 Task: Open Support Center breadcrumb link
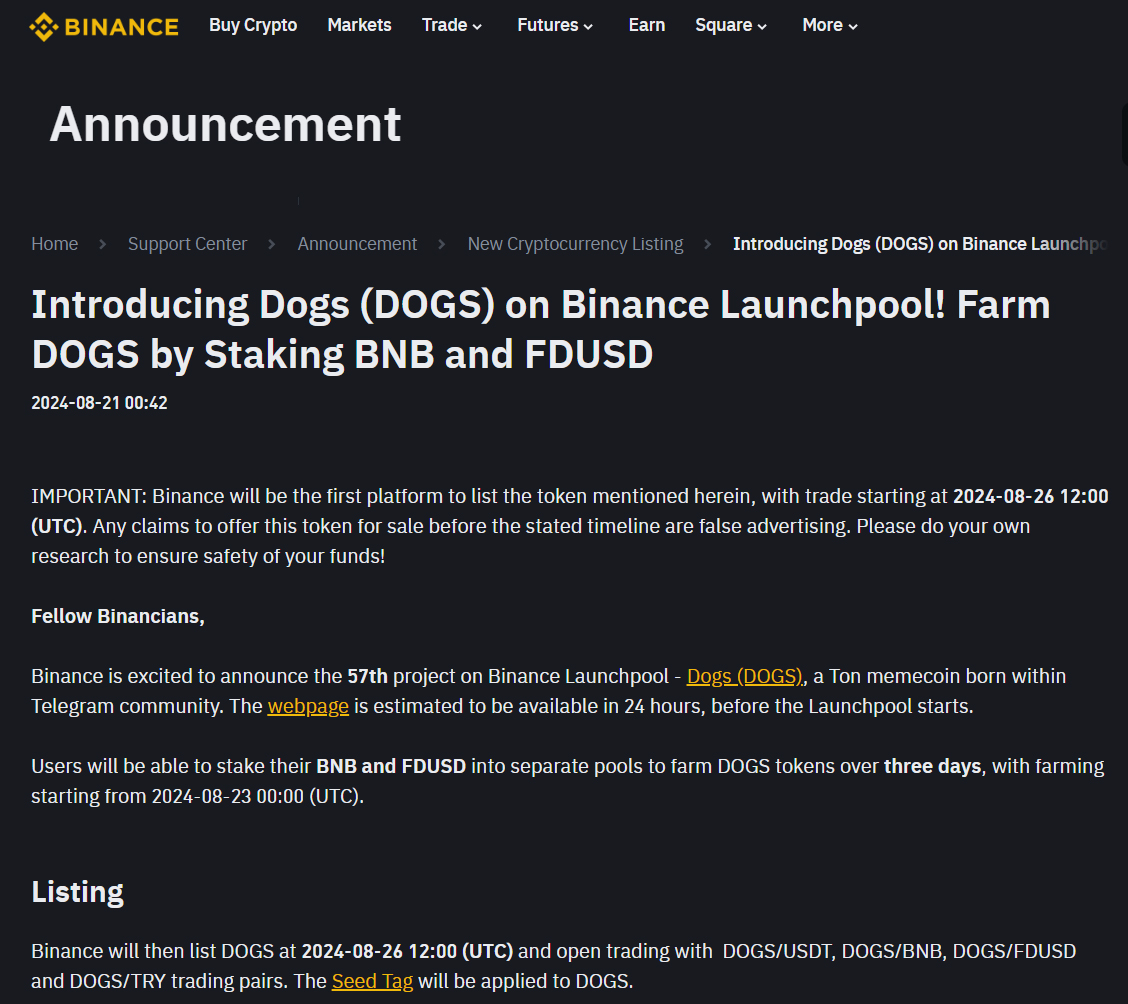tap(187, 244)
